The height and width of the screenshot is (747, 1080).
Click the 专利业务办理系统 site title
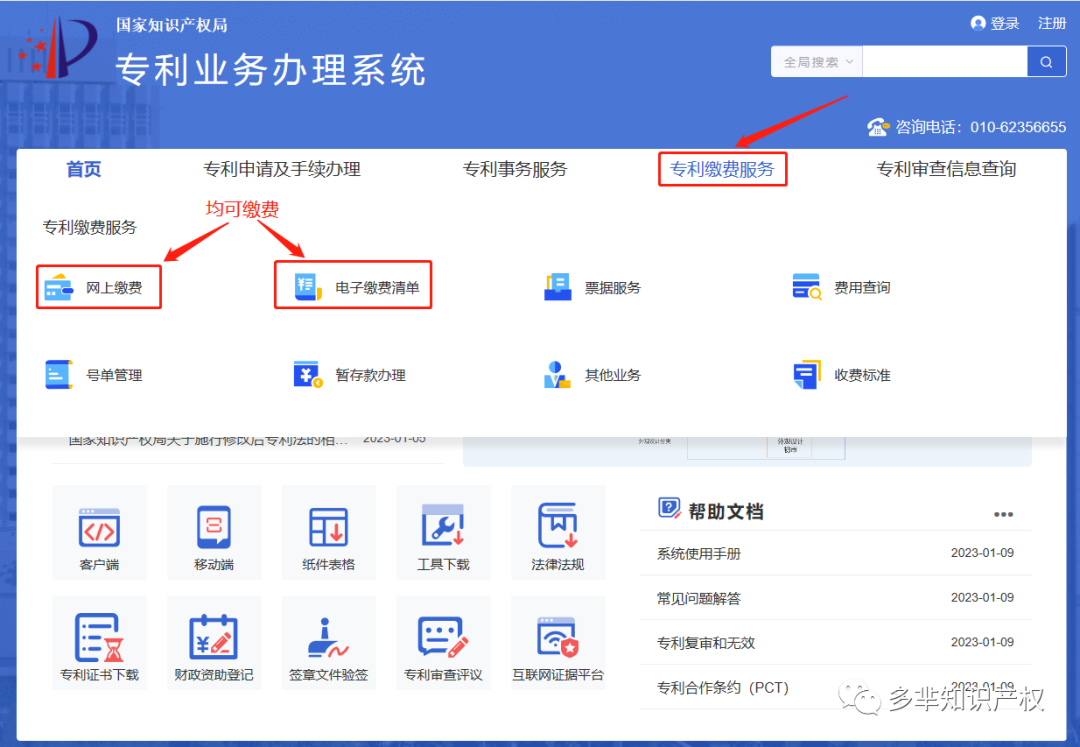pyautogui.click(x=271, y=70)
